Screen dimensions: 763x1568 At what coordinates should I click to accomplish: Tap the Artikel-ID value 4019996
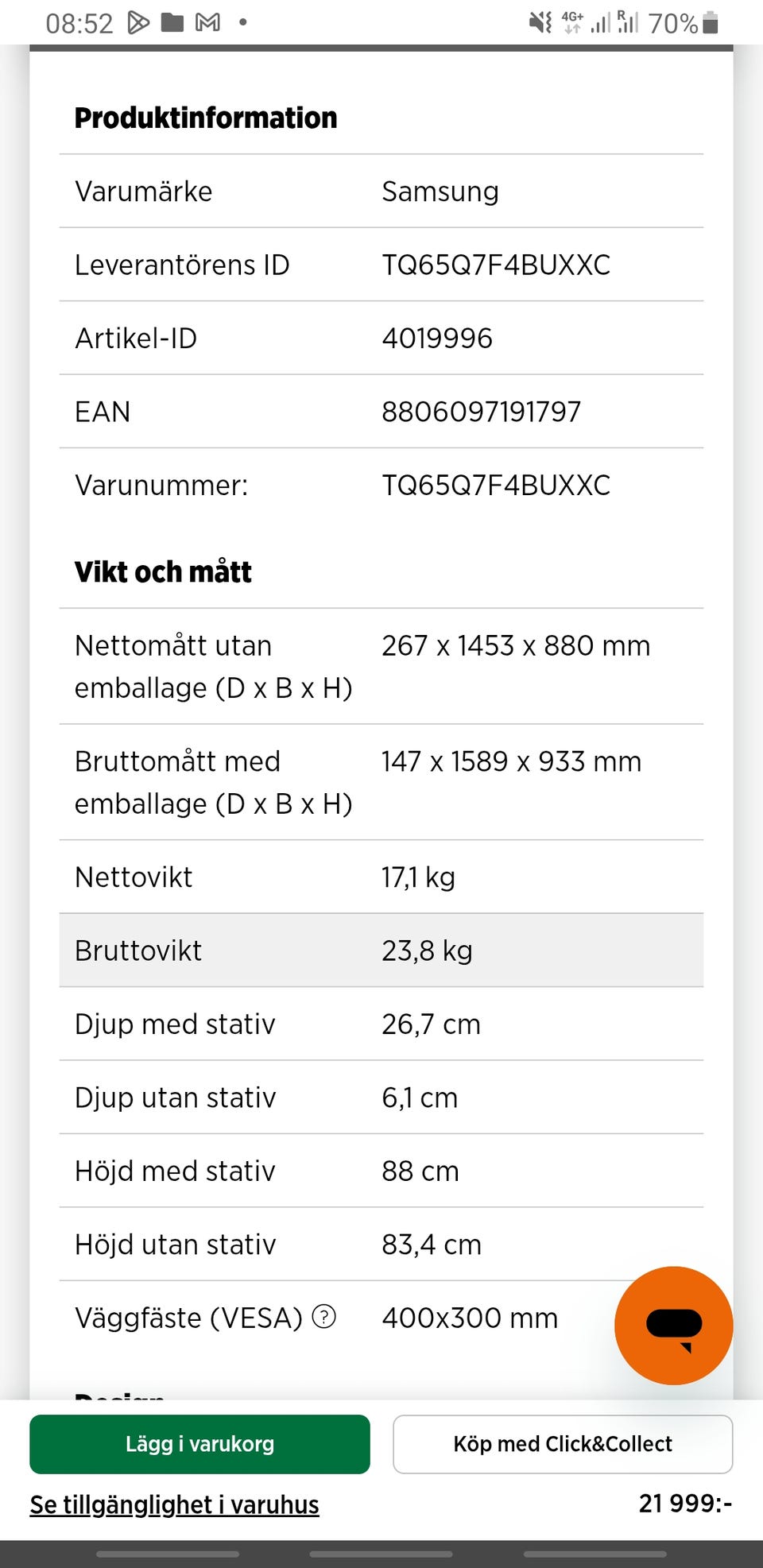click(437, 339)
